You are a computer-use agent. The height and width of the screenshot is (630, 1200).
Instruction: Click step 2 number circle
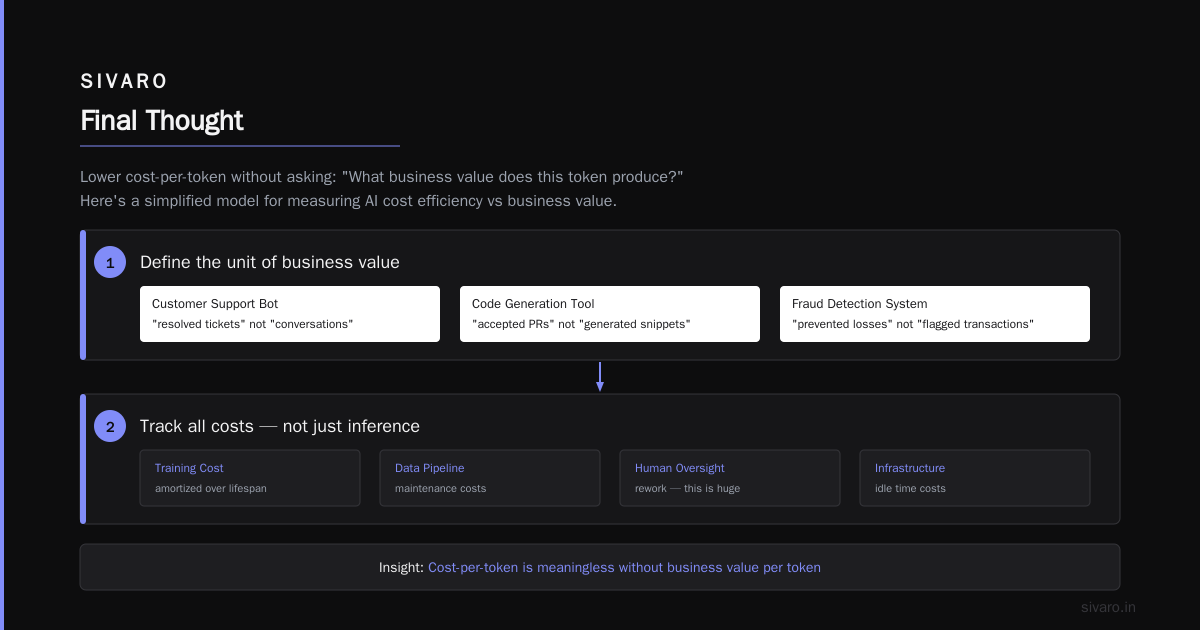pyautogui.click(x=110, y=427)
